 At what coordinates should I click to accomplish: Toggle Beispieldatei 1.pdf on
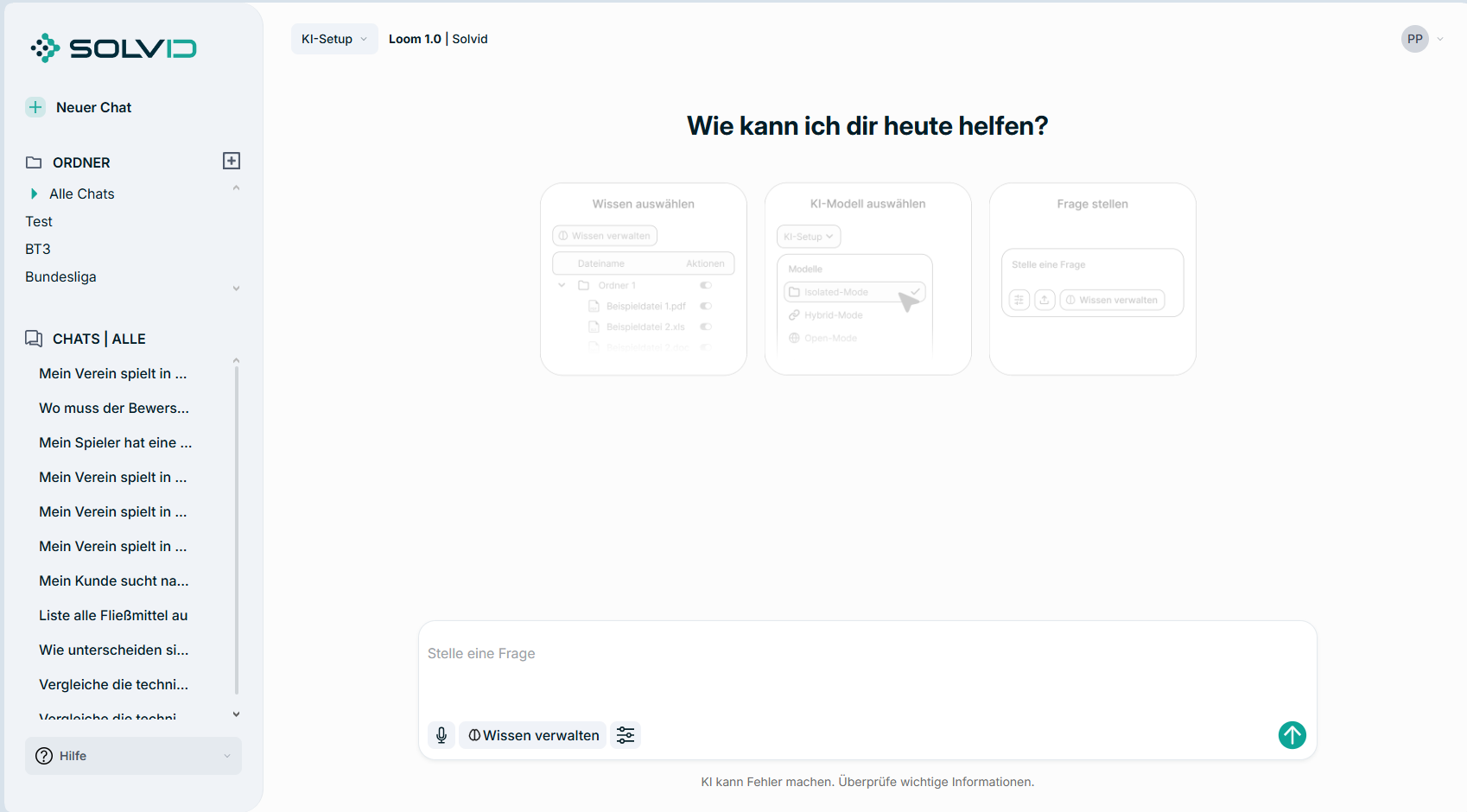point(705,306)
